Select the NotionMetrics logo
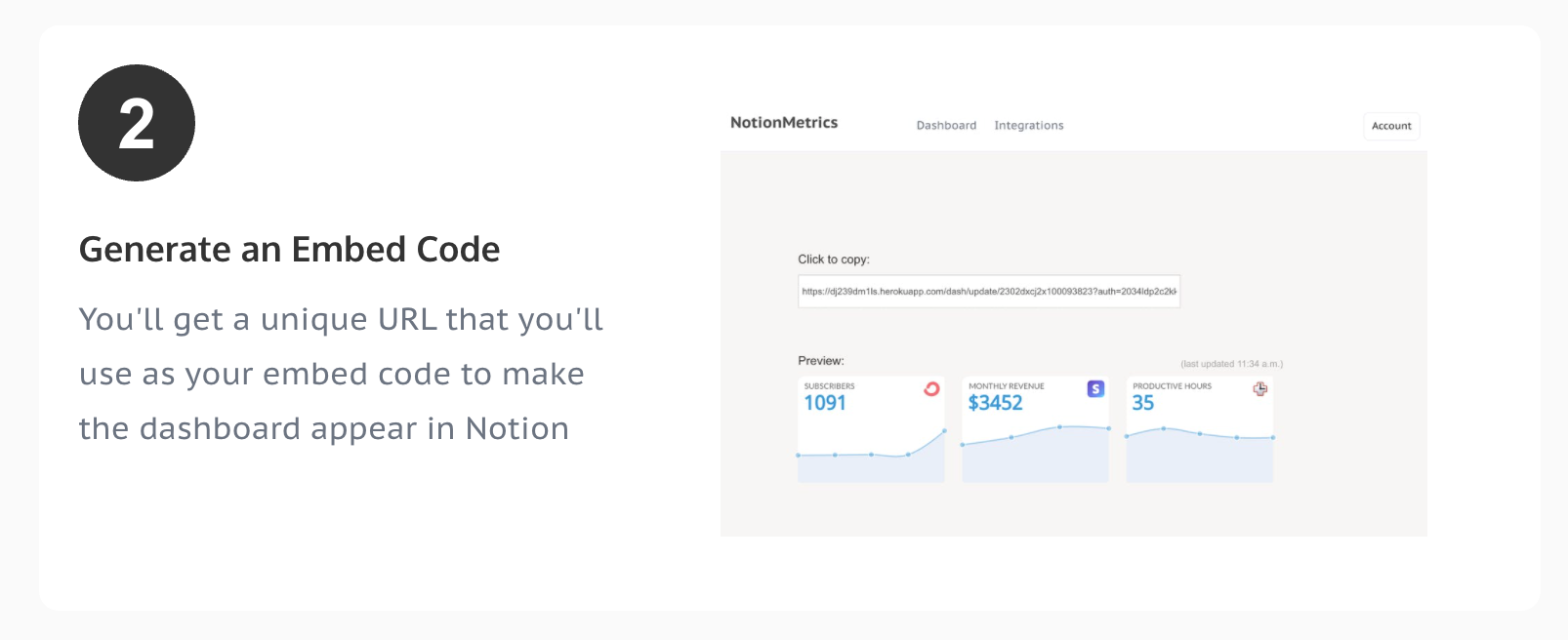 [x=783, y=123]
